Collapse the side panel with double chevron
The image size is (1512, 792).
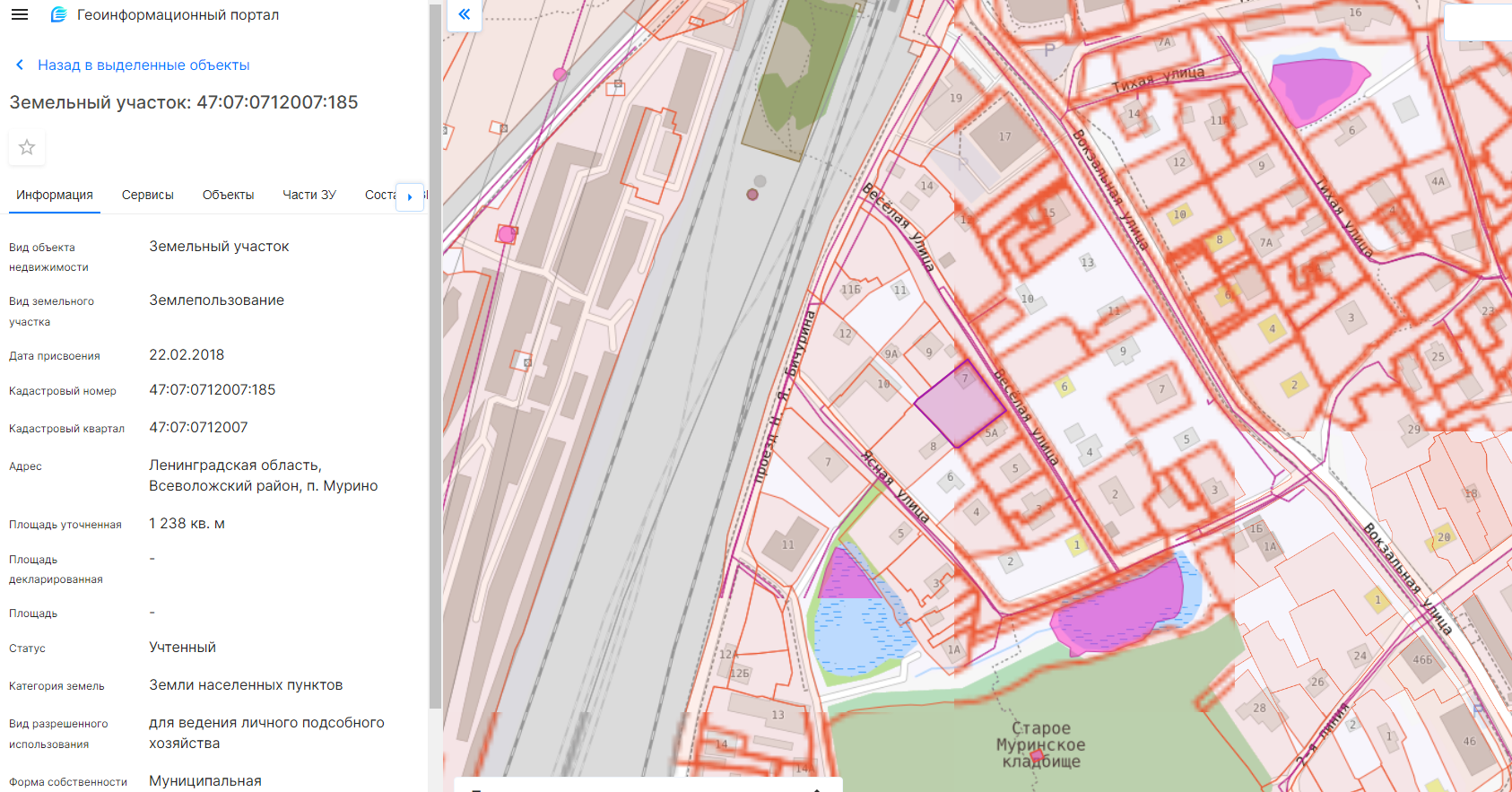tap(465, 14)
